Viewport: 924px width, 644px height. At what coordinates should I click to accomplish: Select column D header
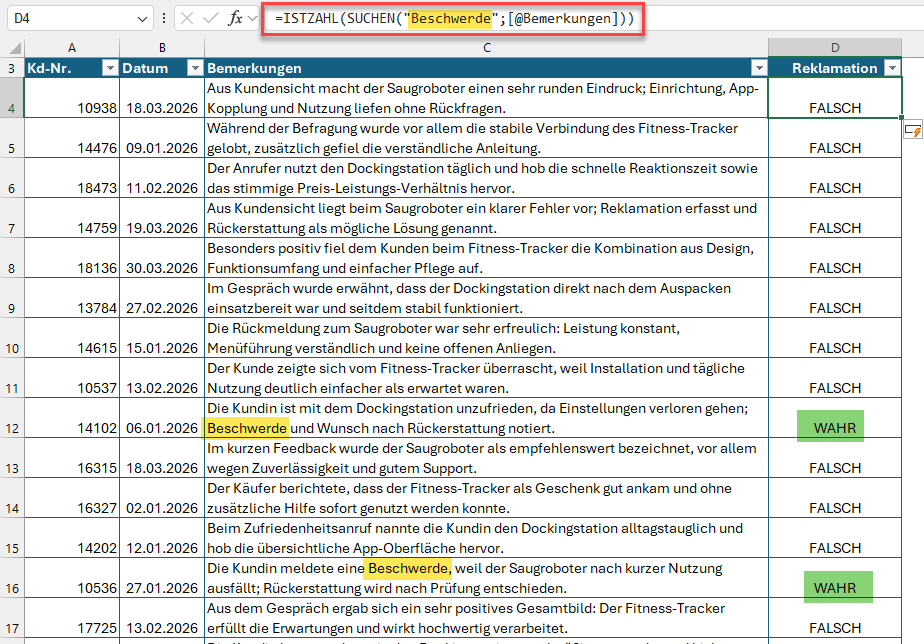click(835, 48)
